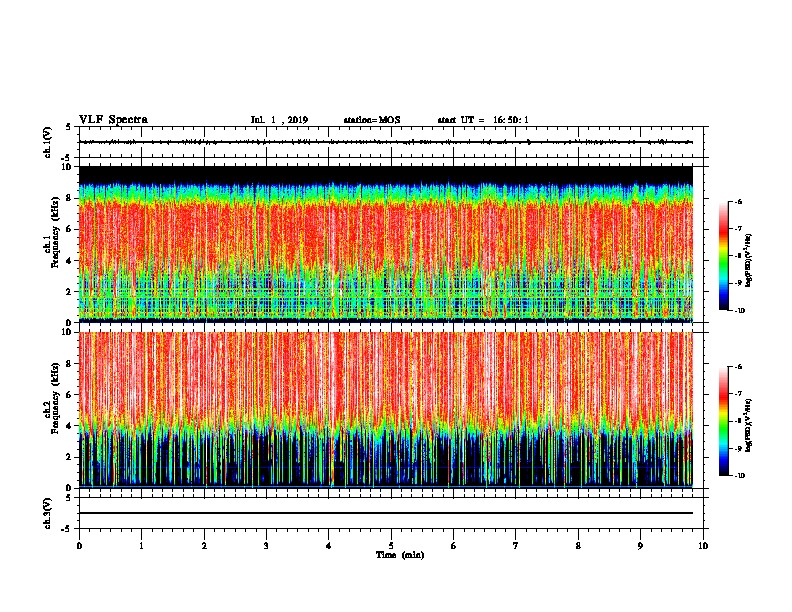792x612 pixels.
Task: Click the "0" tick on the time axis
Action: tap(79, 546)
